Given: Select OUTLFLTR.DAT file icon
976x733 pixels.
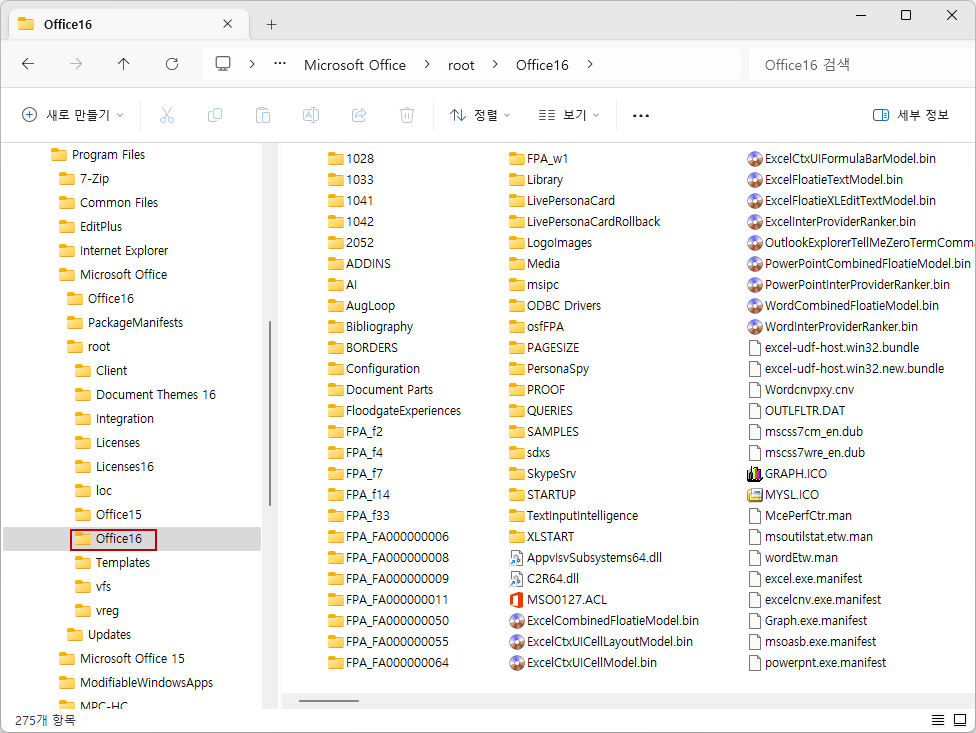Looking at the screenshot, I should click(754, 411).
